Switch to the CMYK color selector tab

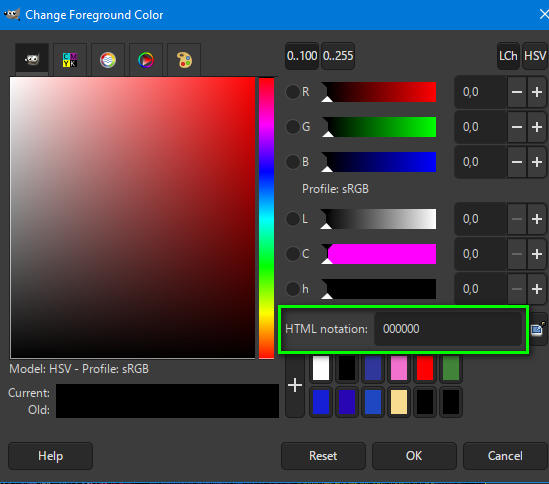tap(70, 59)
